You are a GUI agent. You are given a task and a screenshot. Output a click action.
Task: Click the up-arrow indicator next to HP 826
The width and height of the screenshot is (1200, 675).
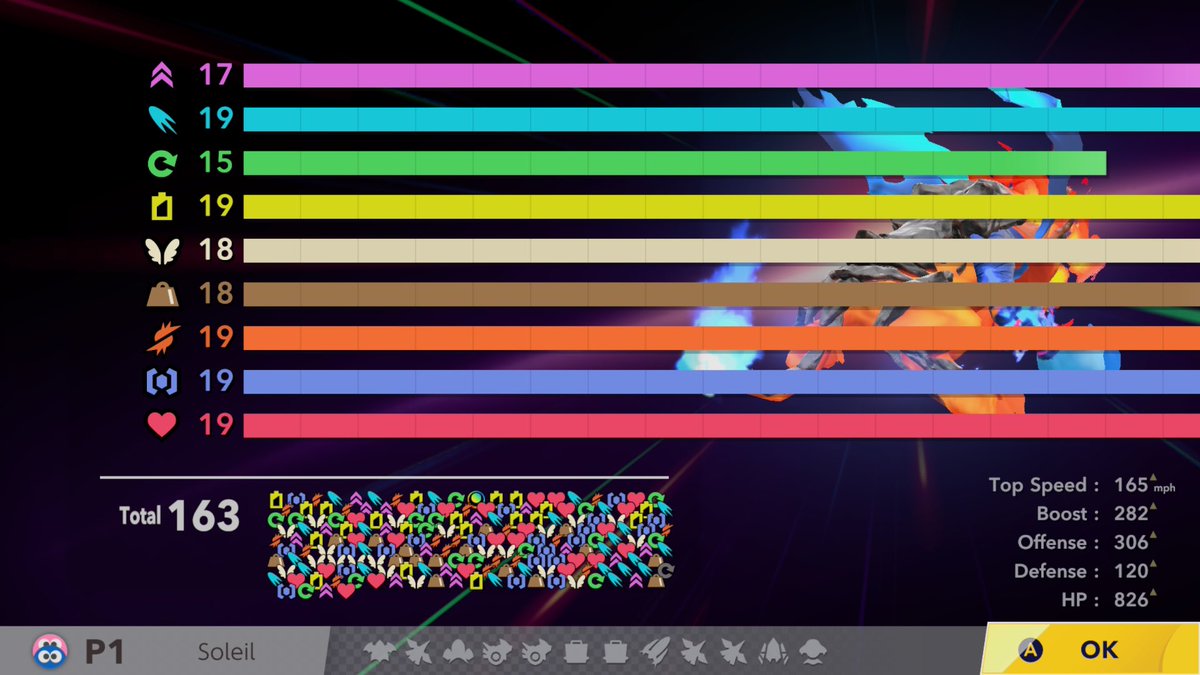click(x=1155, y=594)
